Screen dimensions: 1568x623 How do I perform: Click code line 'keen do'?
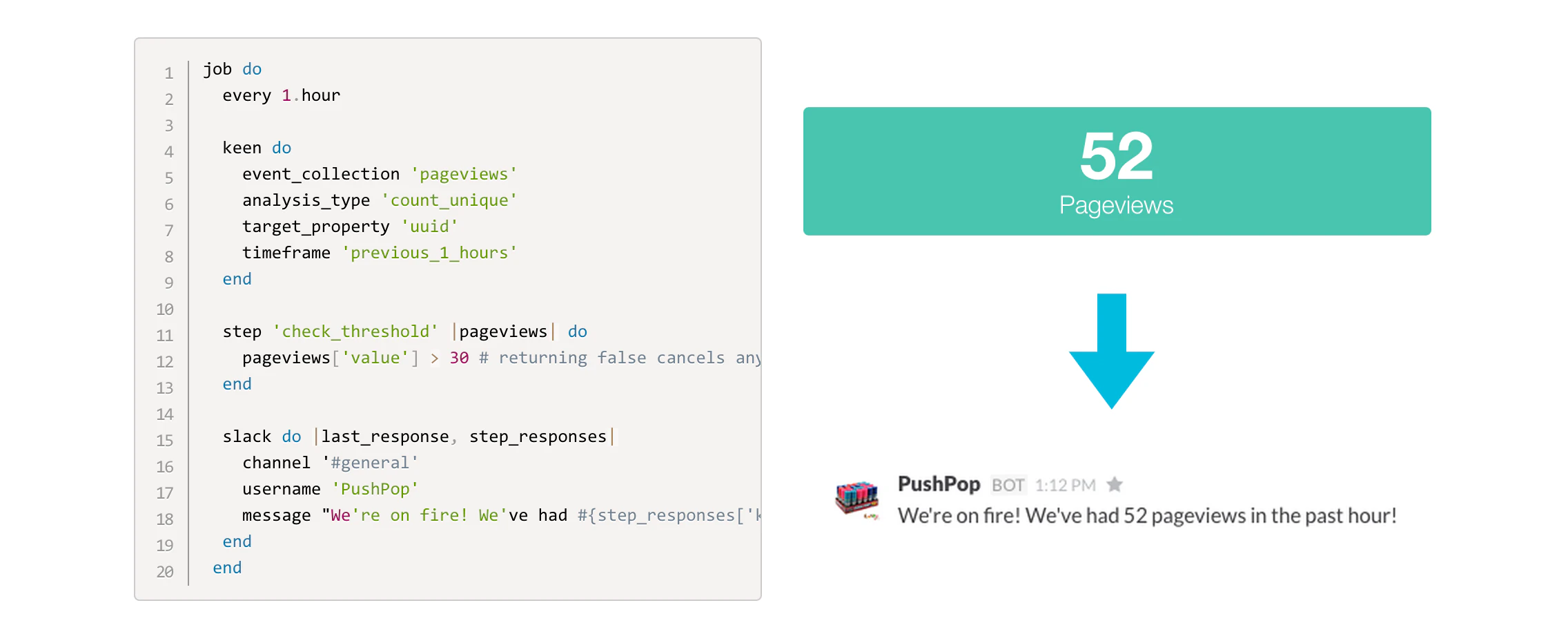[257, 148]
